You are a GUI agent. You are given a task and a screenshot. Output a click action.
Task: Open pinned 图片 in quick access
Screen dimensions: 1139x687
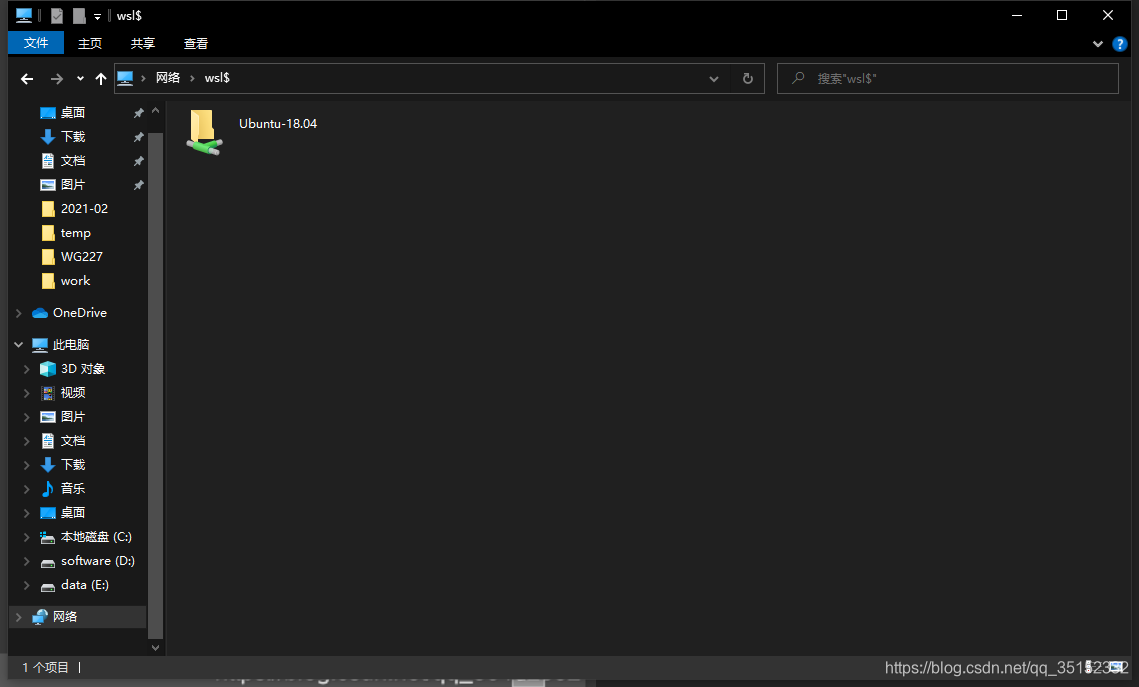pyautogui.click(x=73, y=184)
